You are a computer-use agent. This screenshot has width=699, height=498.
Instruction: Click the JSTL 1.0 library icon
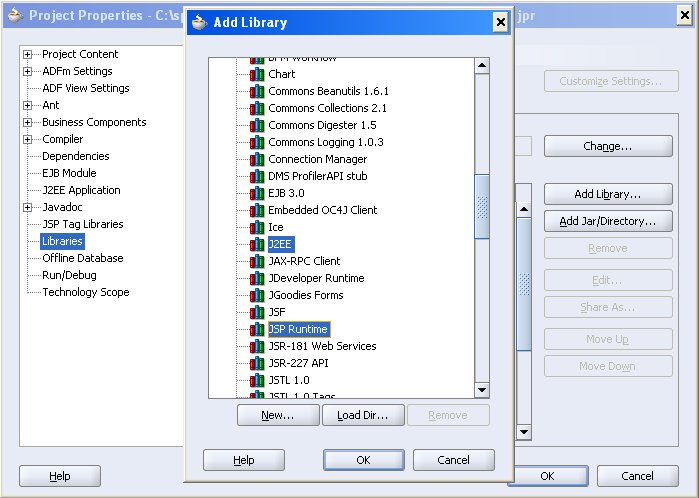[x=257, y=380]
